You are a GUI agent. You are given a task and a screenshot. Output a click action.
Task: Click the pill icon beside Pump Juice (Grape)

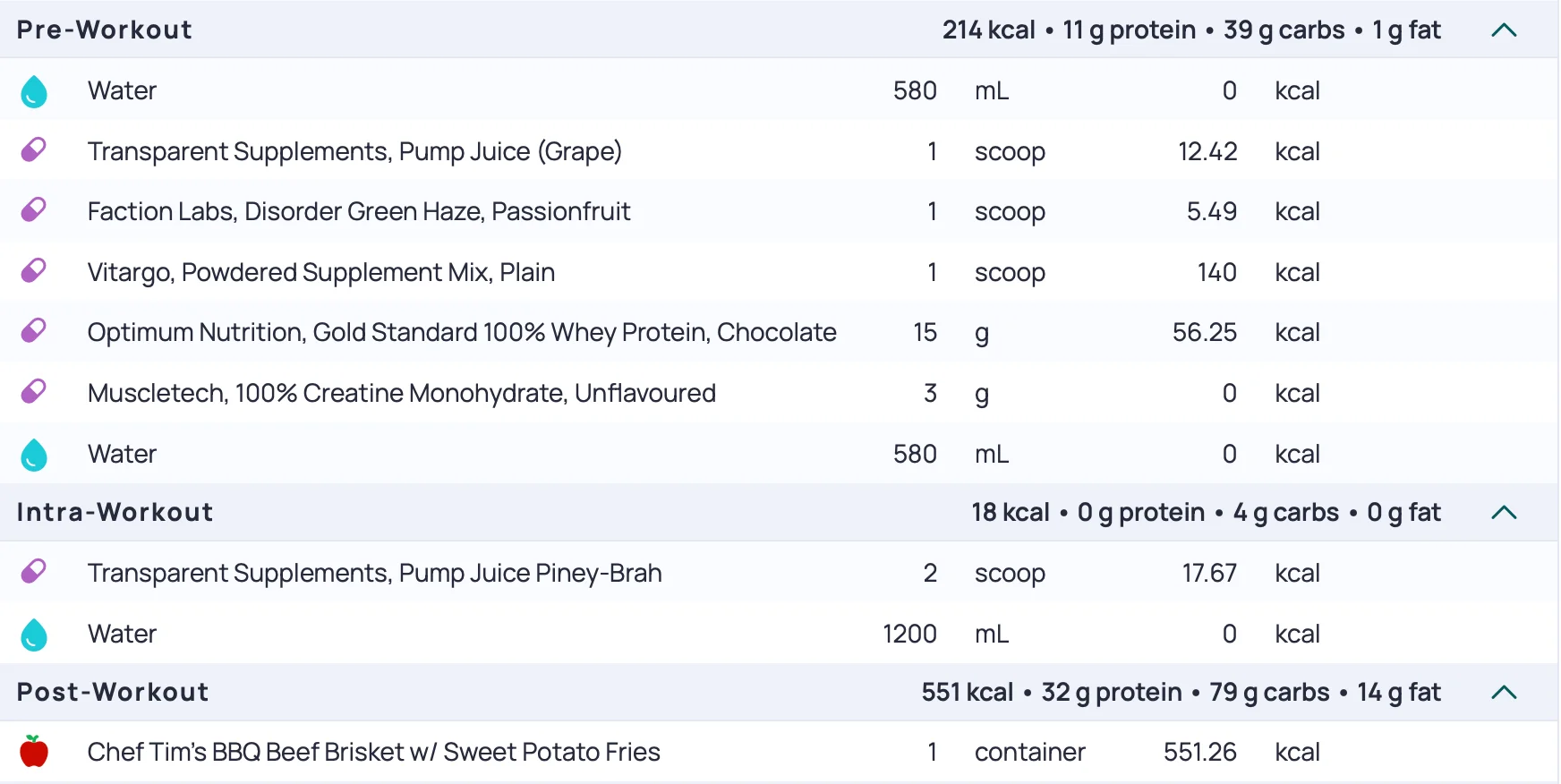pos(34,149)
